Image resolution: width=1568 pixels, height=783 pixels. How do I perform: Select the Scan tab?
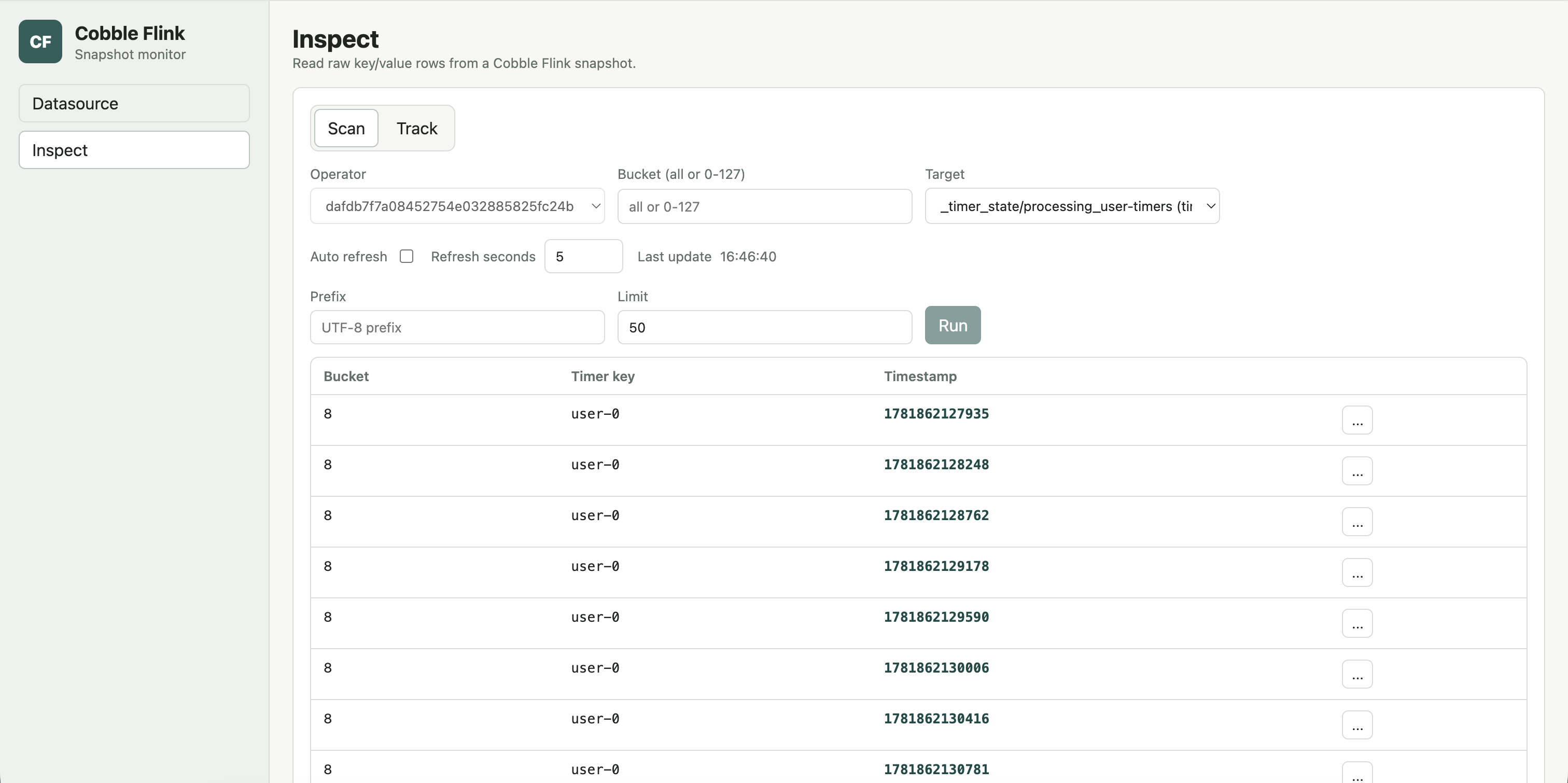tap(346, 129)
